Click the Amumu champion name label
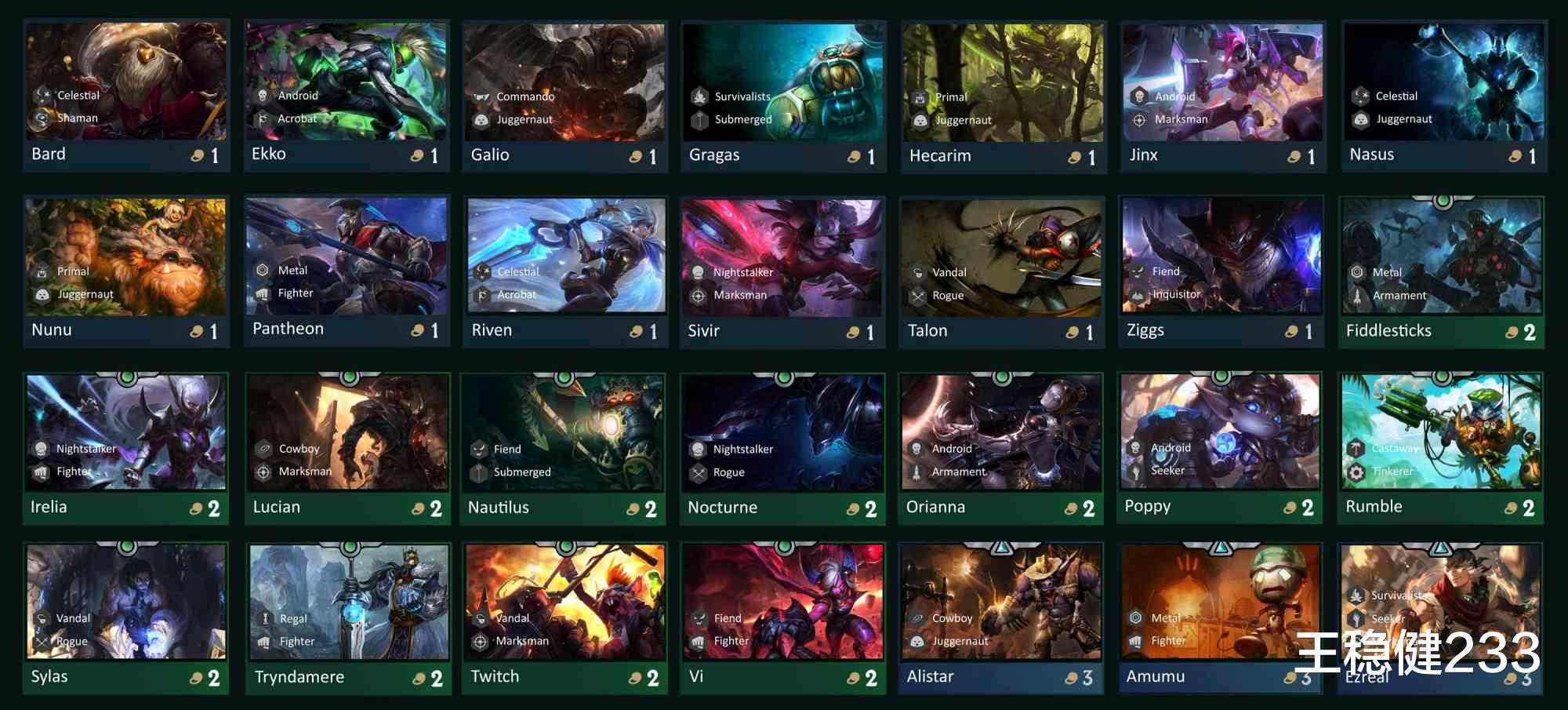This screenshot has height=710, width=1568. pos(1156,676)
